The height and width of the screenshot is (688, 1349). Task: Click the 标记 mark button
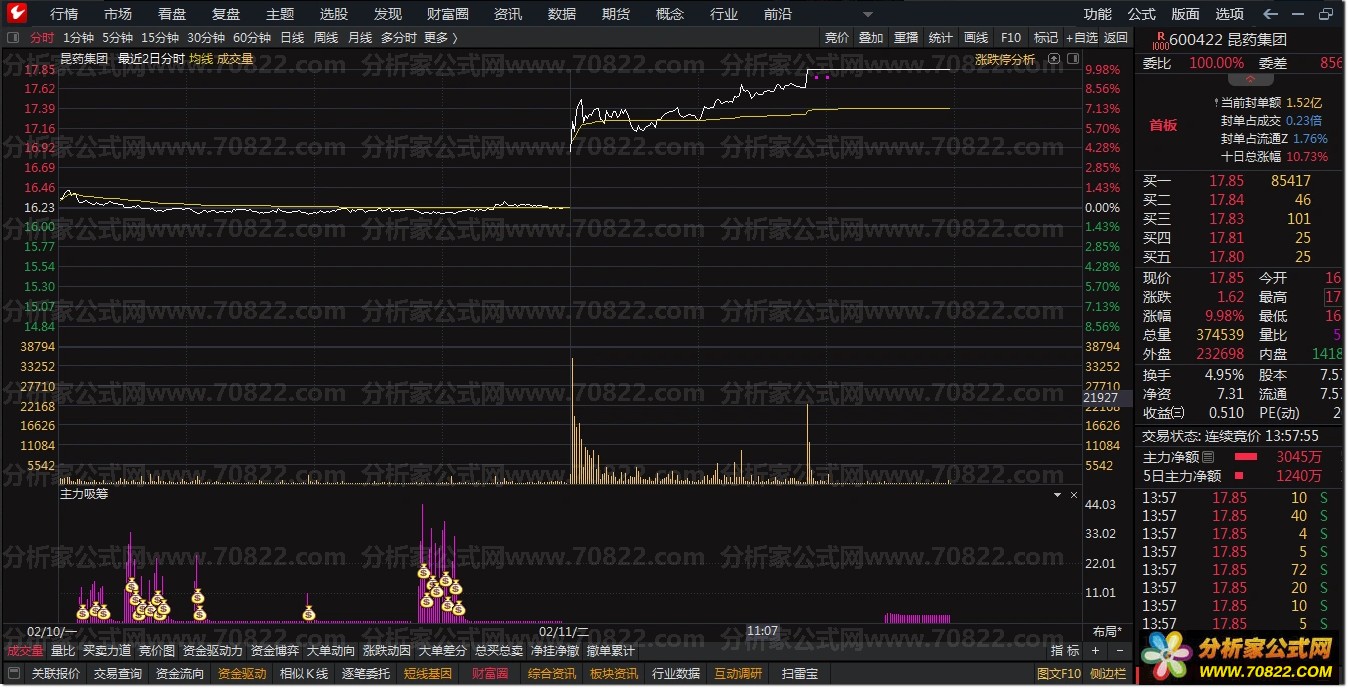pyautogui.click(x=1046, y=37)
